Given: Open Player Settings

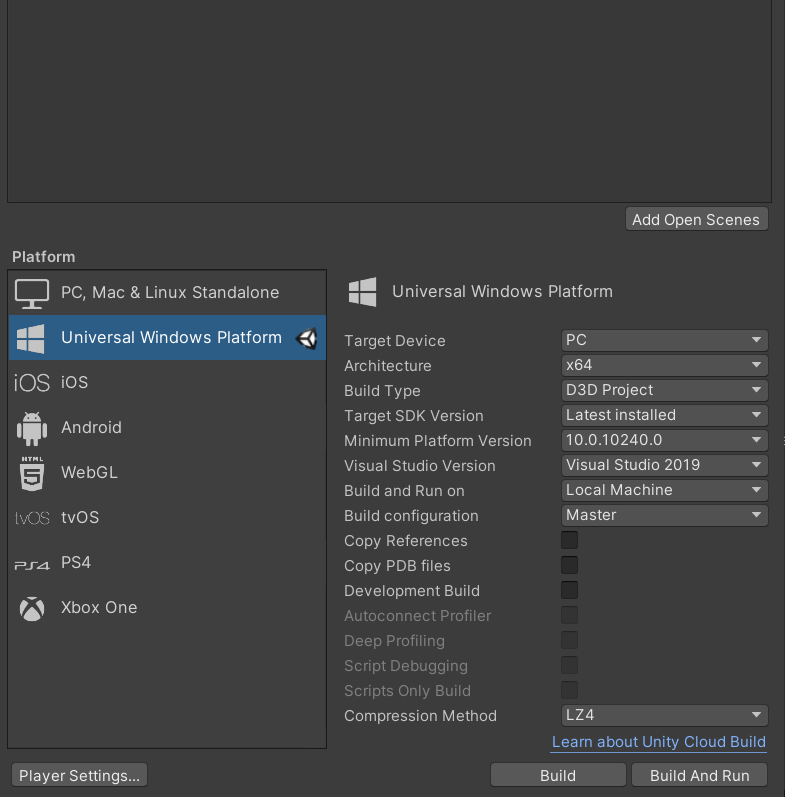Looking at the screenshot, I should click(79, 775).
